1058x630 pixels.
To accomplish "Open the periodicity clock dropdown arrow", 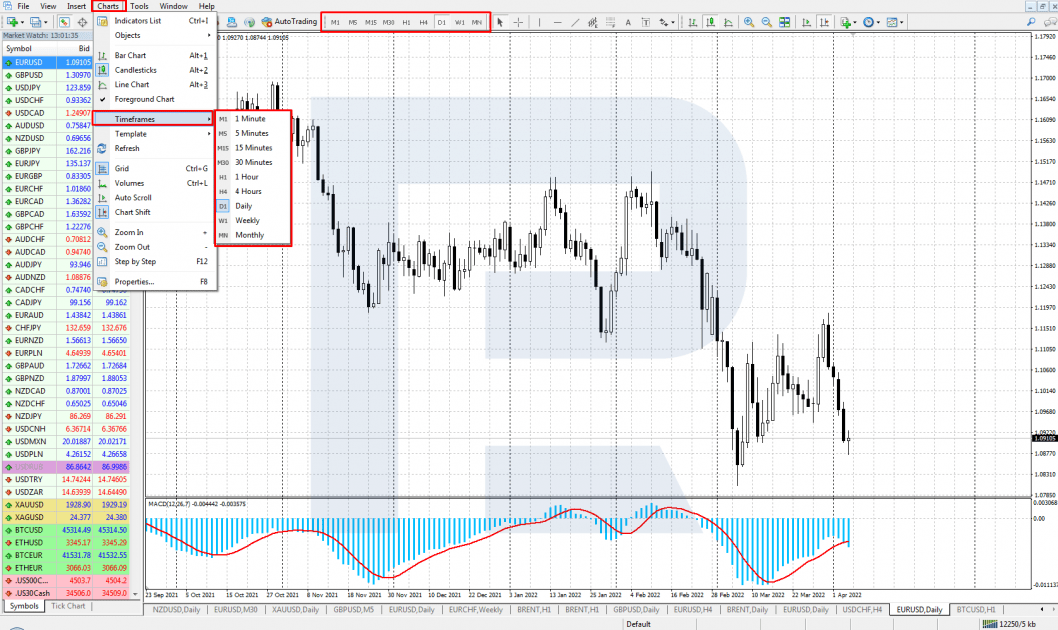I will (878, 22).
